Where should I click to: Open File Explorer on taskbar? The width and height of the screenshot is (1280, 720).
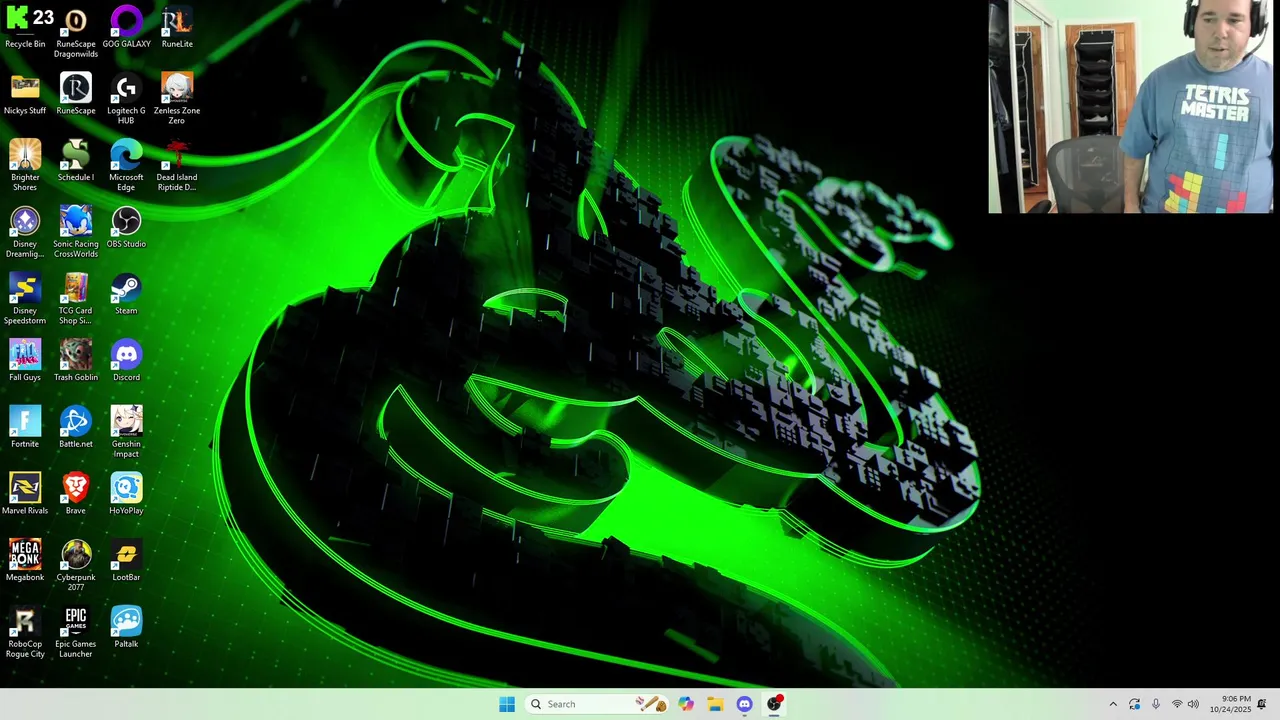point(715,704)
